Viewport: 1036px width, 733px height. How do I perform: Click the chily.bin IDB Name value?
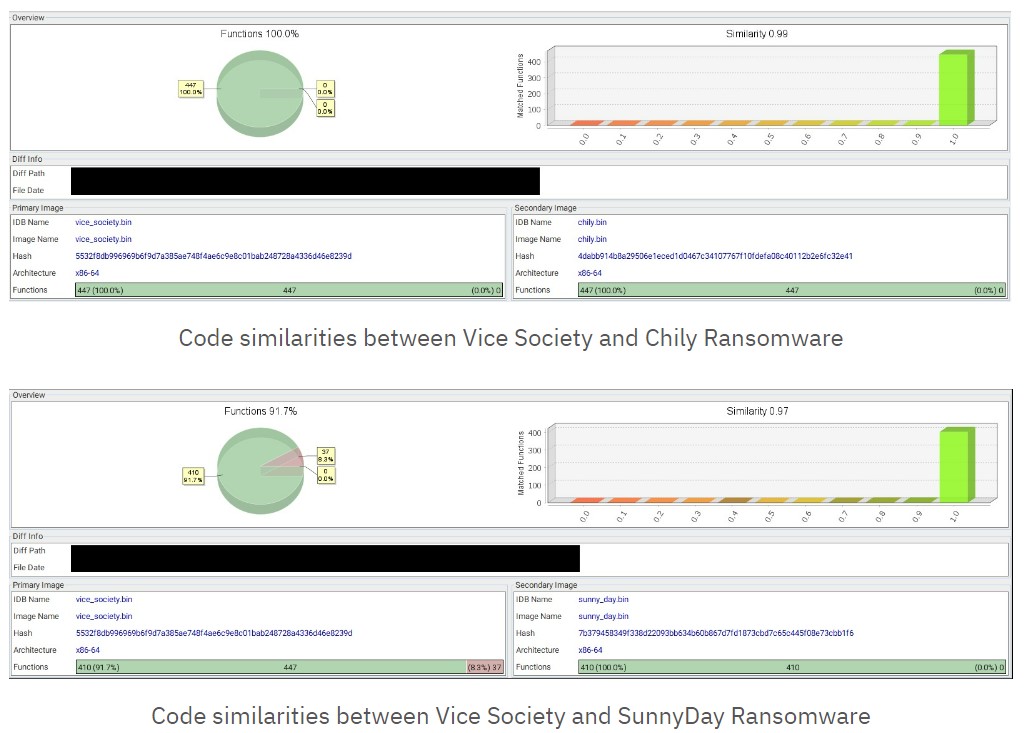click(x=592, y=223)
